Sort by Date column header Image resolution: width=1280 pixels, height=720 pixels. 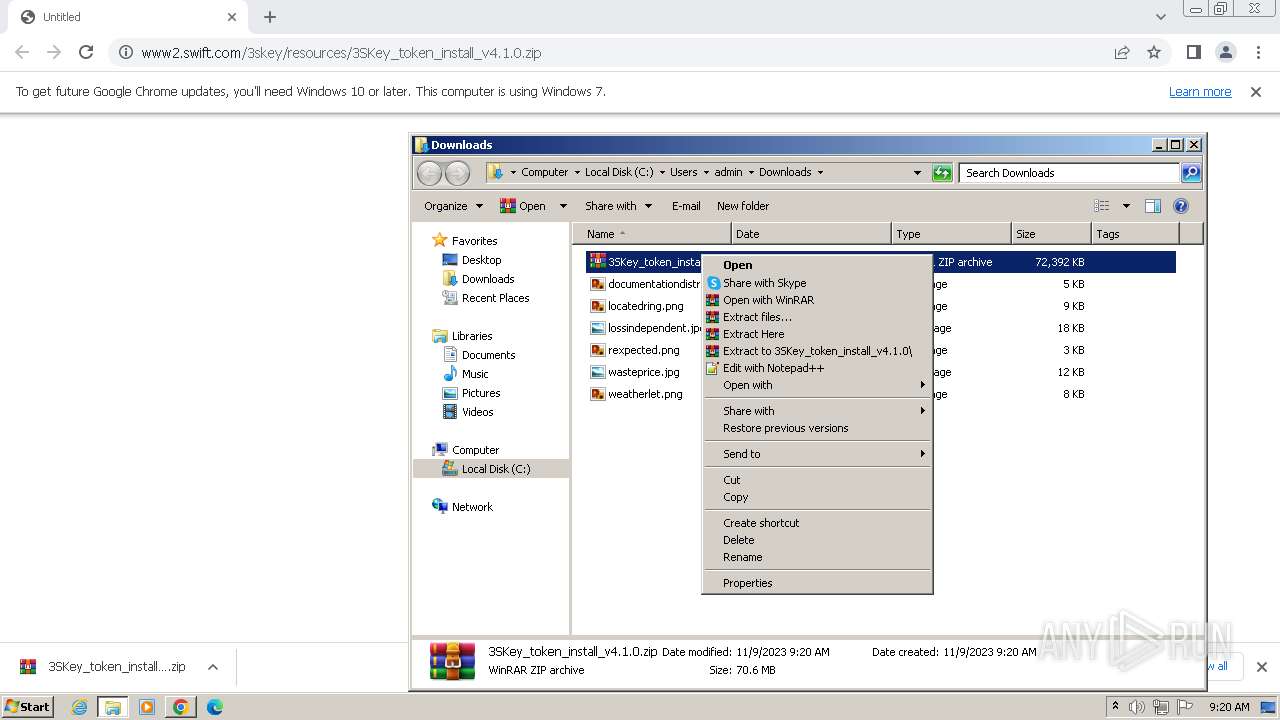[x=811, y=234]
